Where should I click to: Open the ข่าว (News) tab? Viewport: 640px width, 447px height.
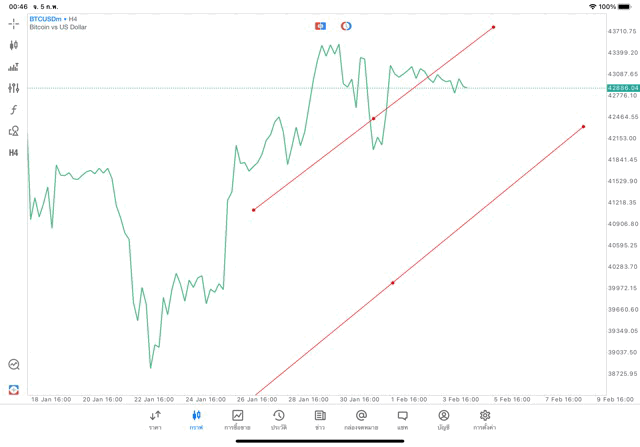pos(320,419)
